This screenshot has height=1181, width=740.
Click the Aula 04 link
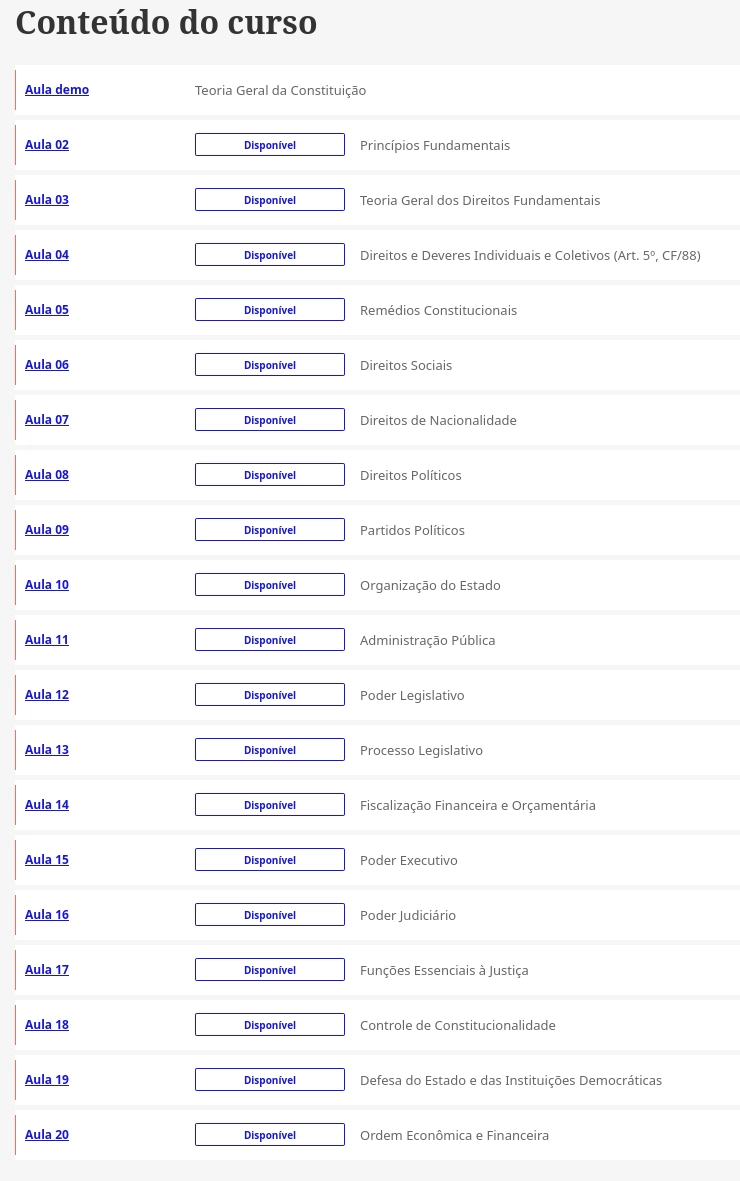[x=47, y=255]
